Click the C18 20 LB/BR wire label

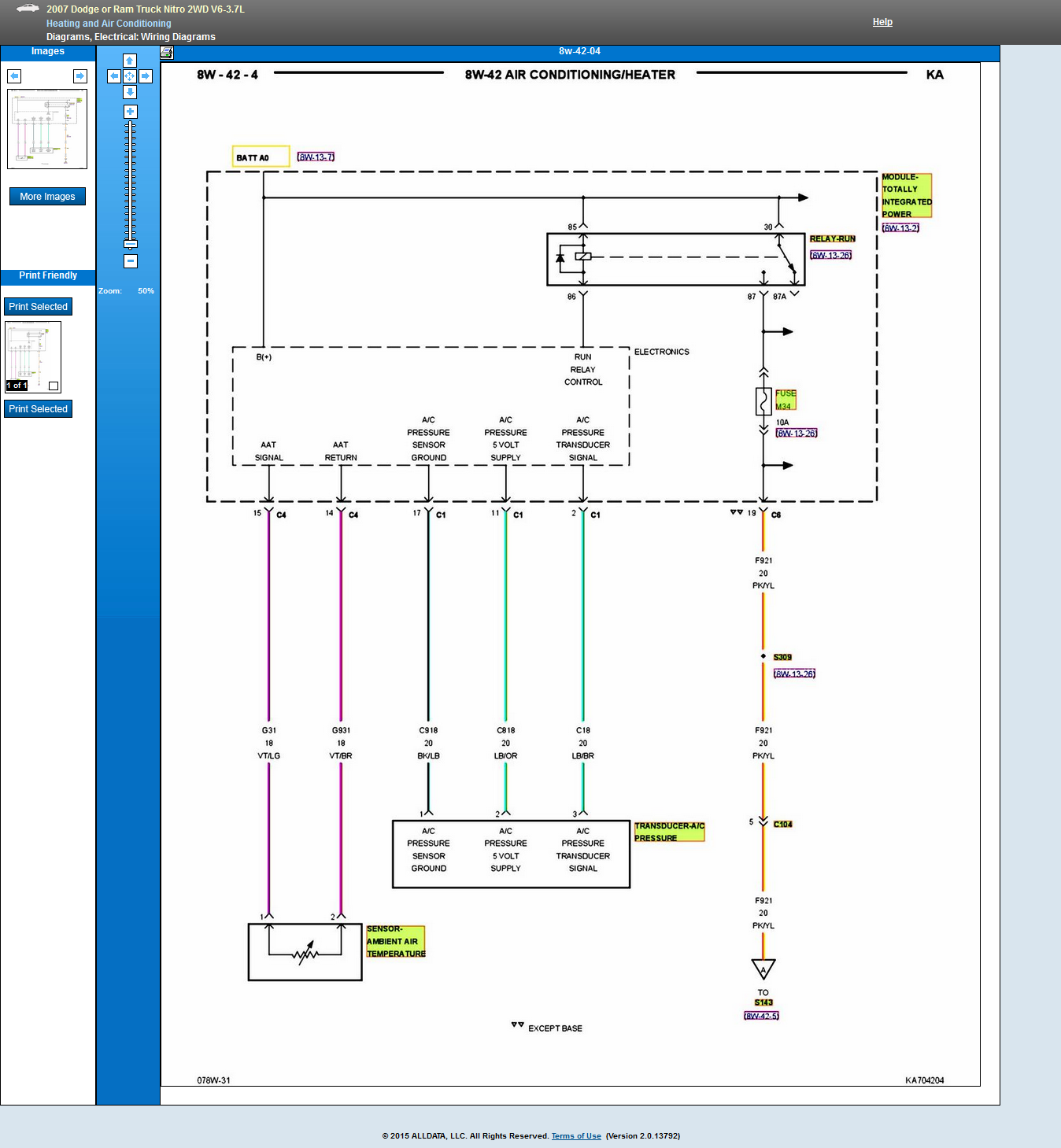(582, 743)
